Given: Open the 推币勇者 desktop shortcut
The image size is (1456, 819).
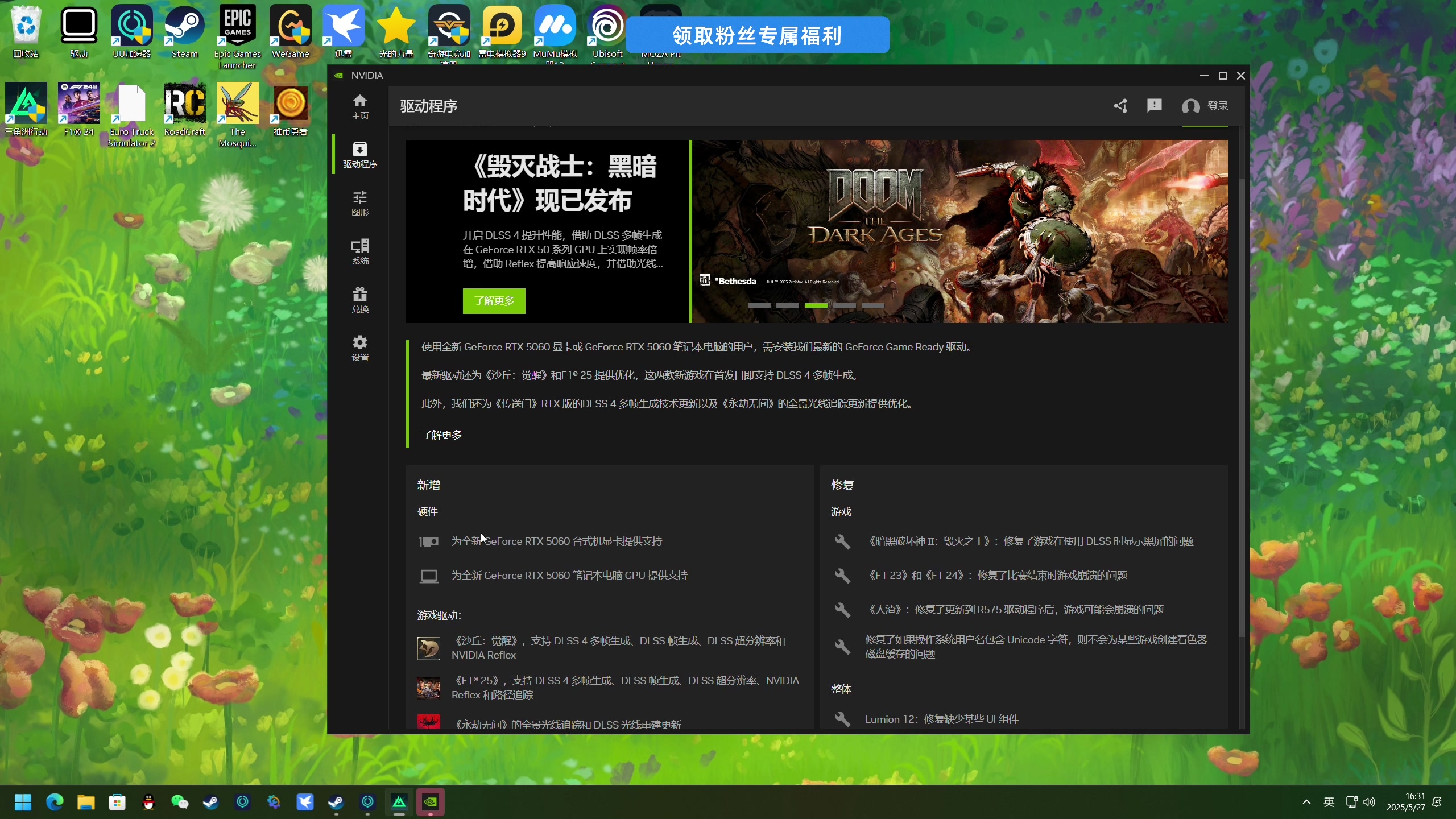Looking at the screenshot, I should click(x=291, y=110).
